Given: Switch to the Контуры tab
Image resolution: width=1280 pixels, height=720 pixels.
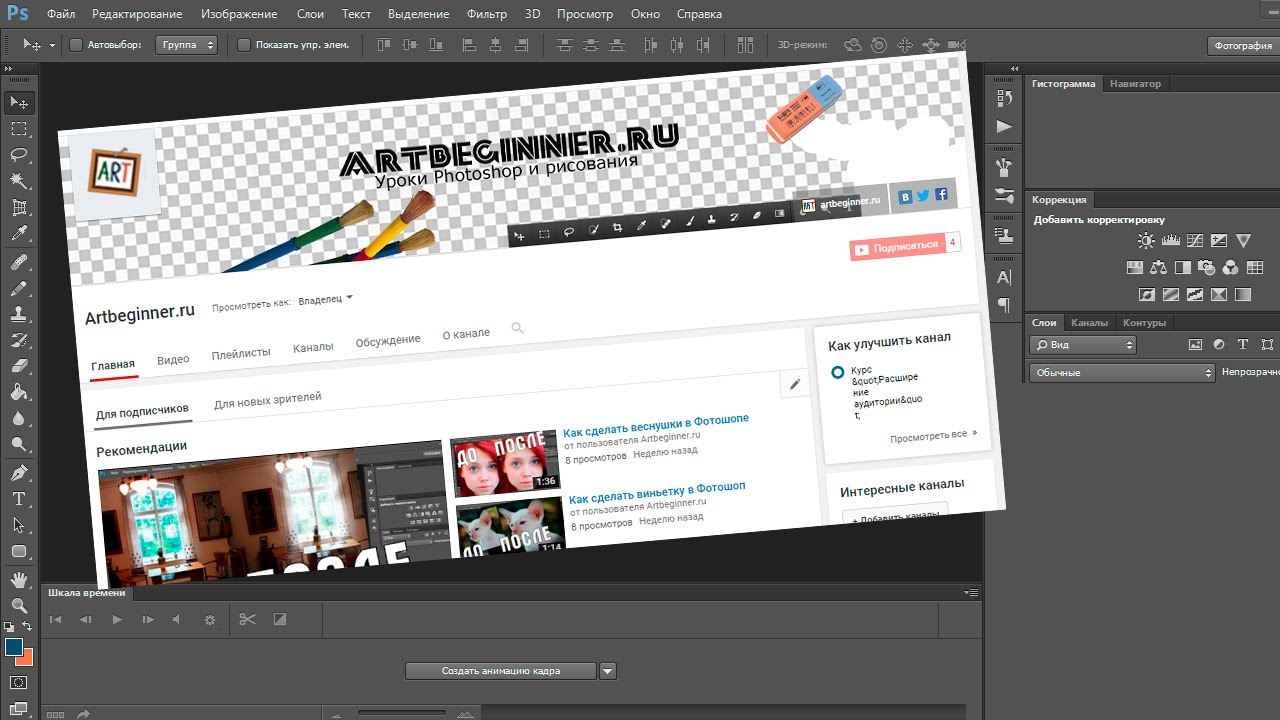Looking at the screenshot, I should [x=1144, y=323].
